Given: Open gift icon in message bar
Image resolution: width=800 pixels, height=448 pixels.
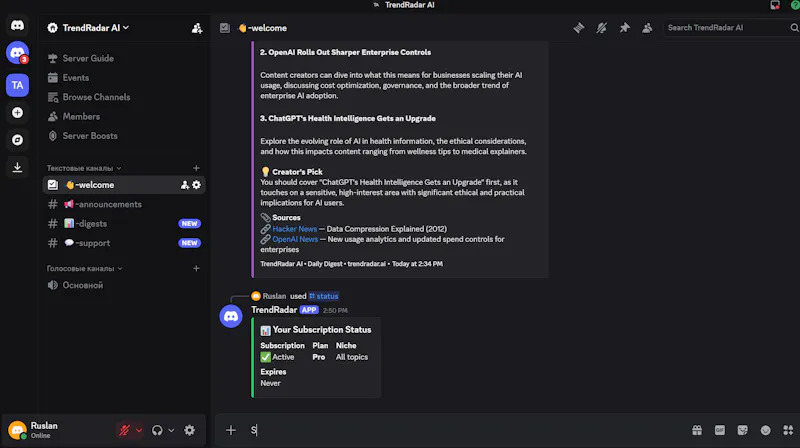Looking at the screenshot, I should tap(697, 430).
